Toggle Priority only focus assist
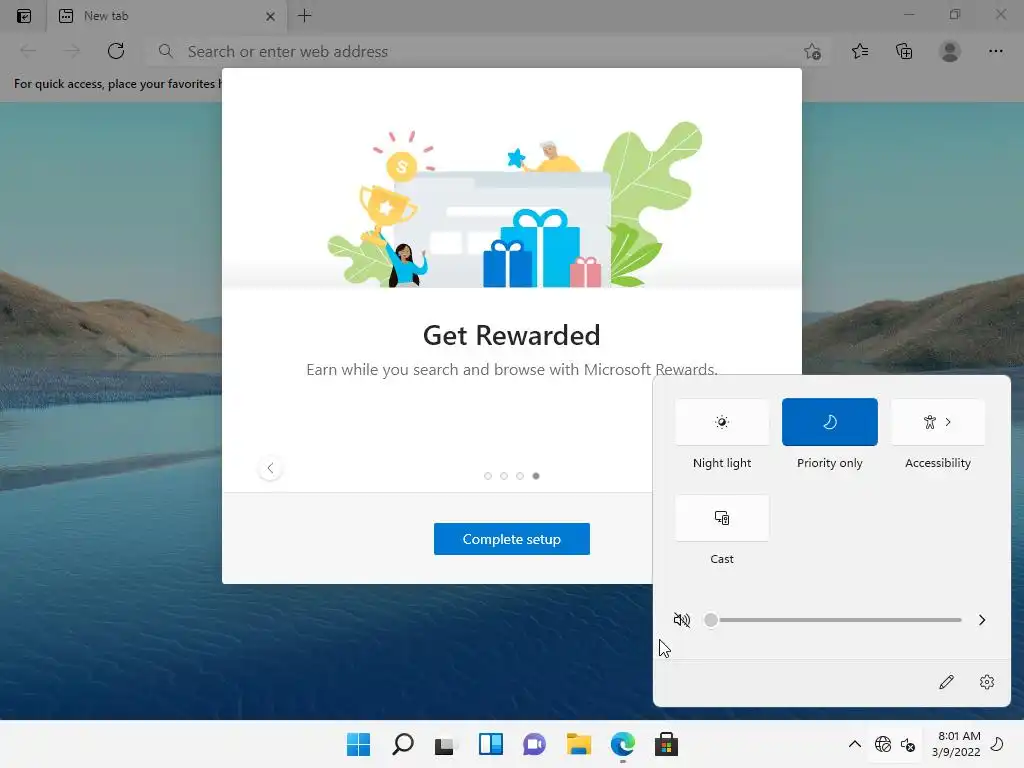The image size is (1024, 768). [x=829, y=422]
